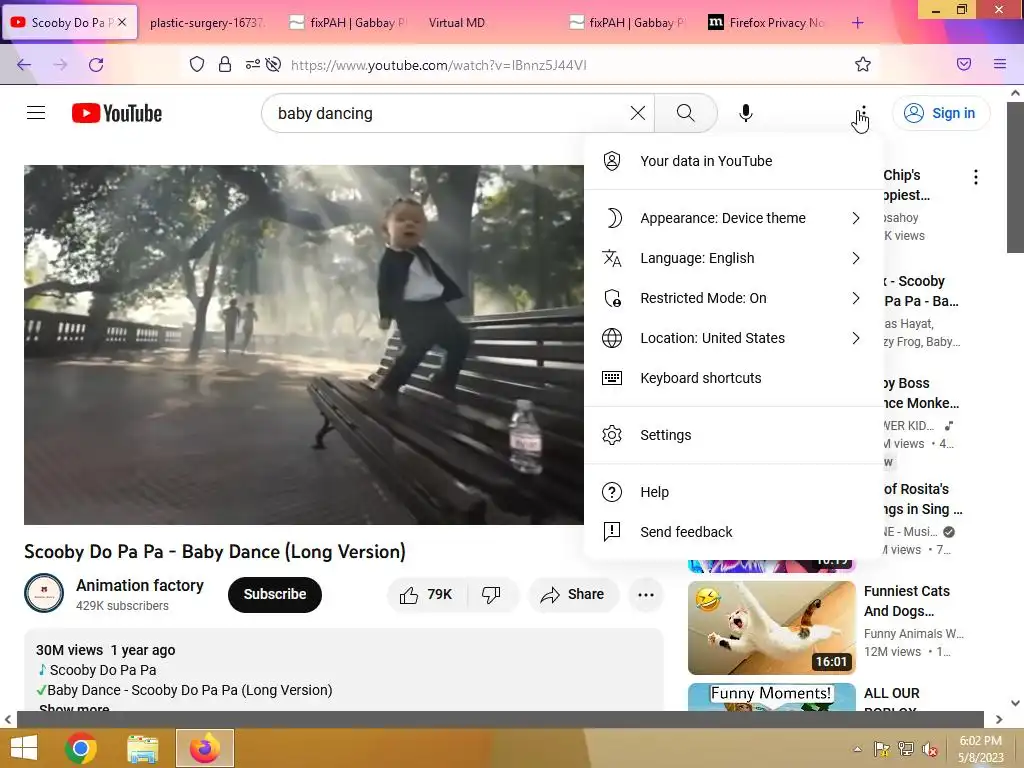Viewport: 1024px width, 768px height.
Task: Run search with the magnifier button
Action: [685, 113]
